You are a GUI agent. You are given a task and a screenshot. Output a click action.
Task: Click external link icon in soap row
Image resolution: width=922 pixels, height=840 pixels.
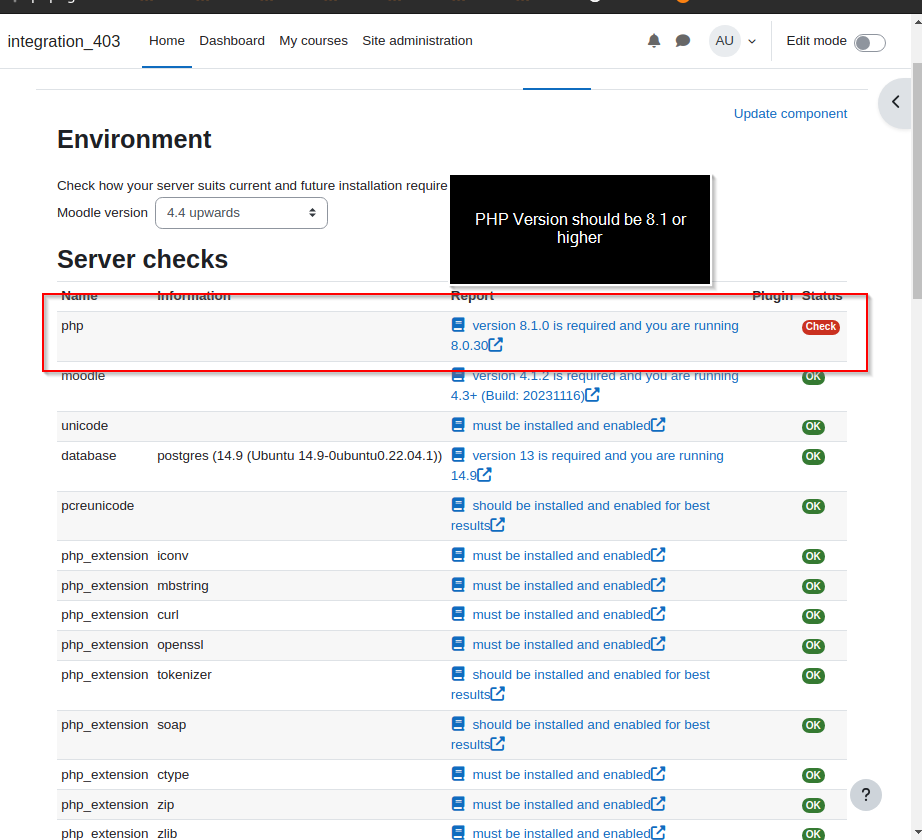click(497, 744)
